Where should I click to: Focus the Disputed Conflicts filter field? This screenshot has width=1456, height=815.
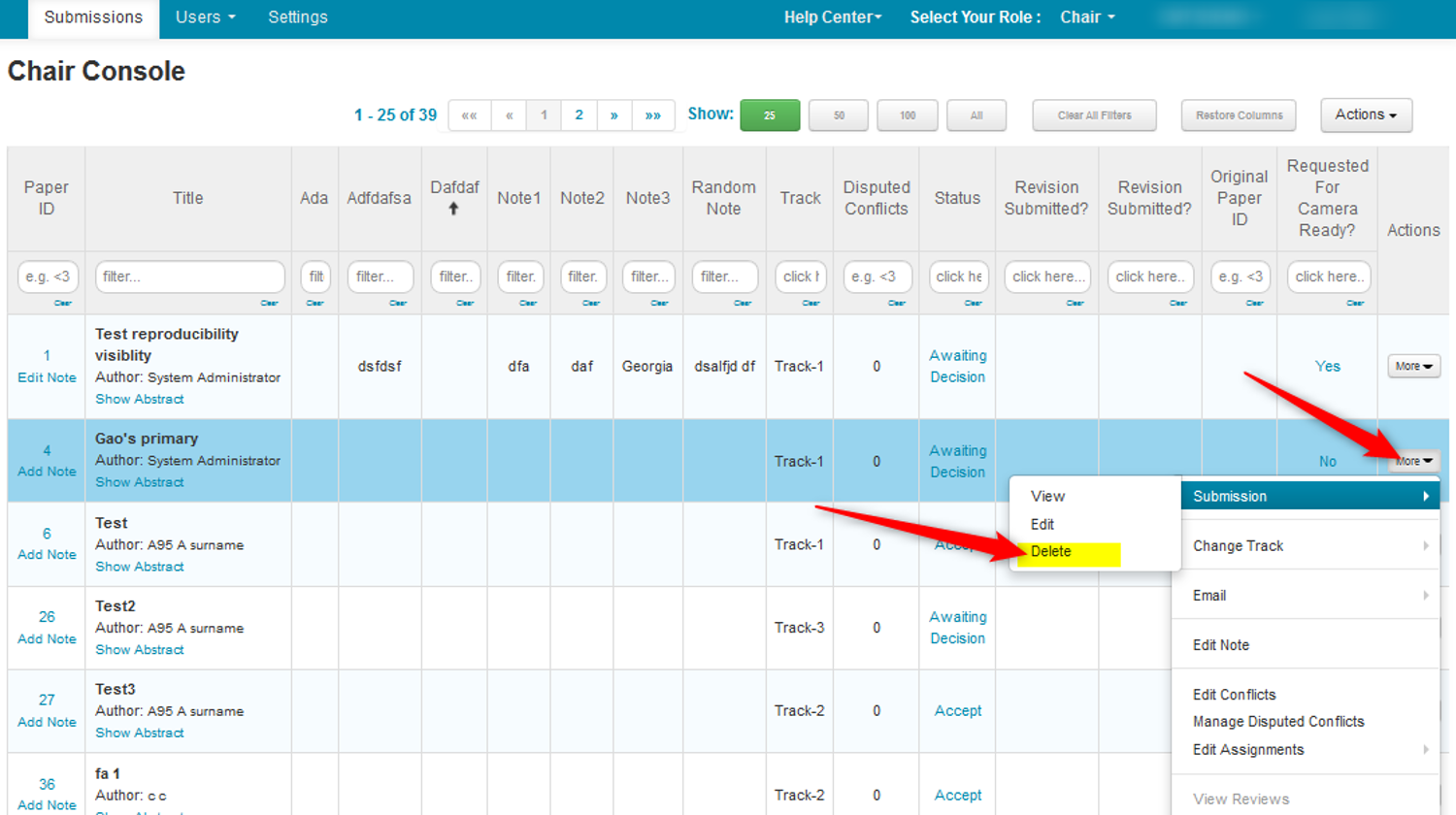click(x=877, y=277)
